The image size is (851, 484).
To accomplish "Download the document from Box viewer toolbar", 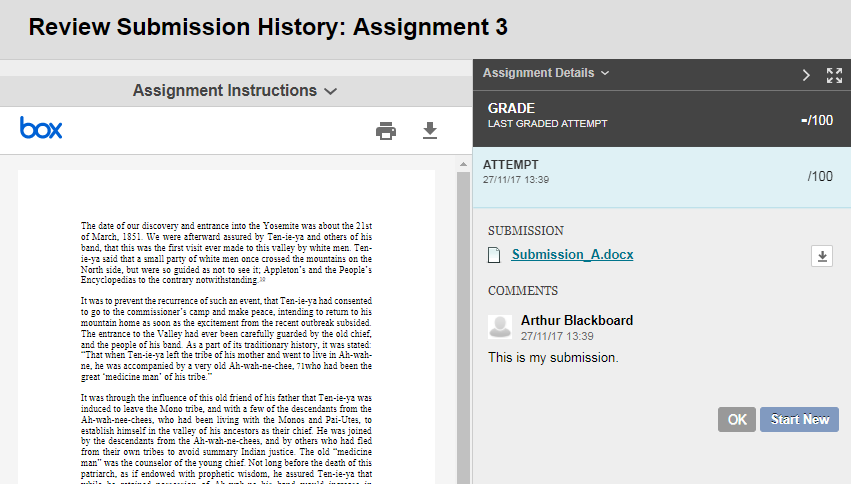I will pos(430,131).
